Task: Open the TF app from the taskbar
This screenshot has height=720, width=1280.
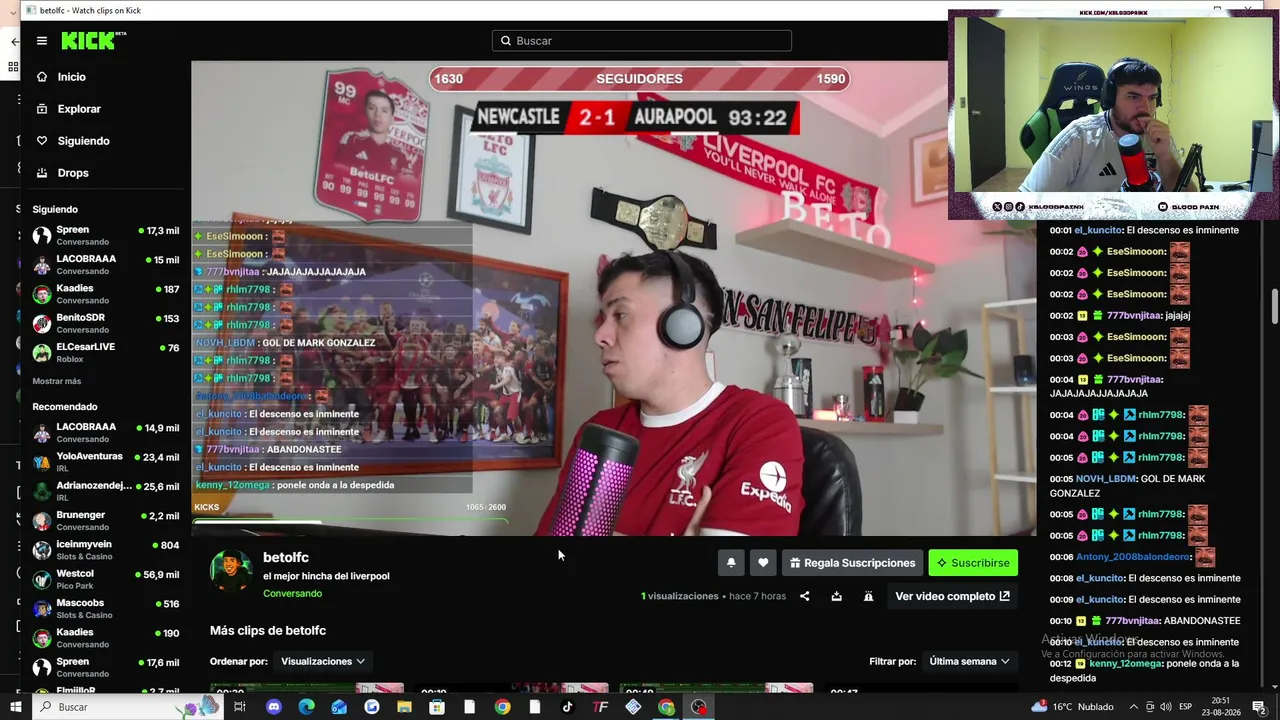Action: (600, 707)
